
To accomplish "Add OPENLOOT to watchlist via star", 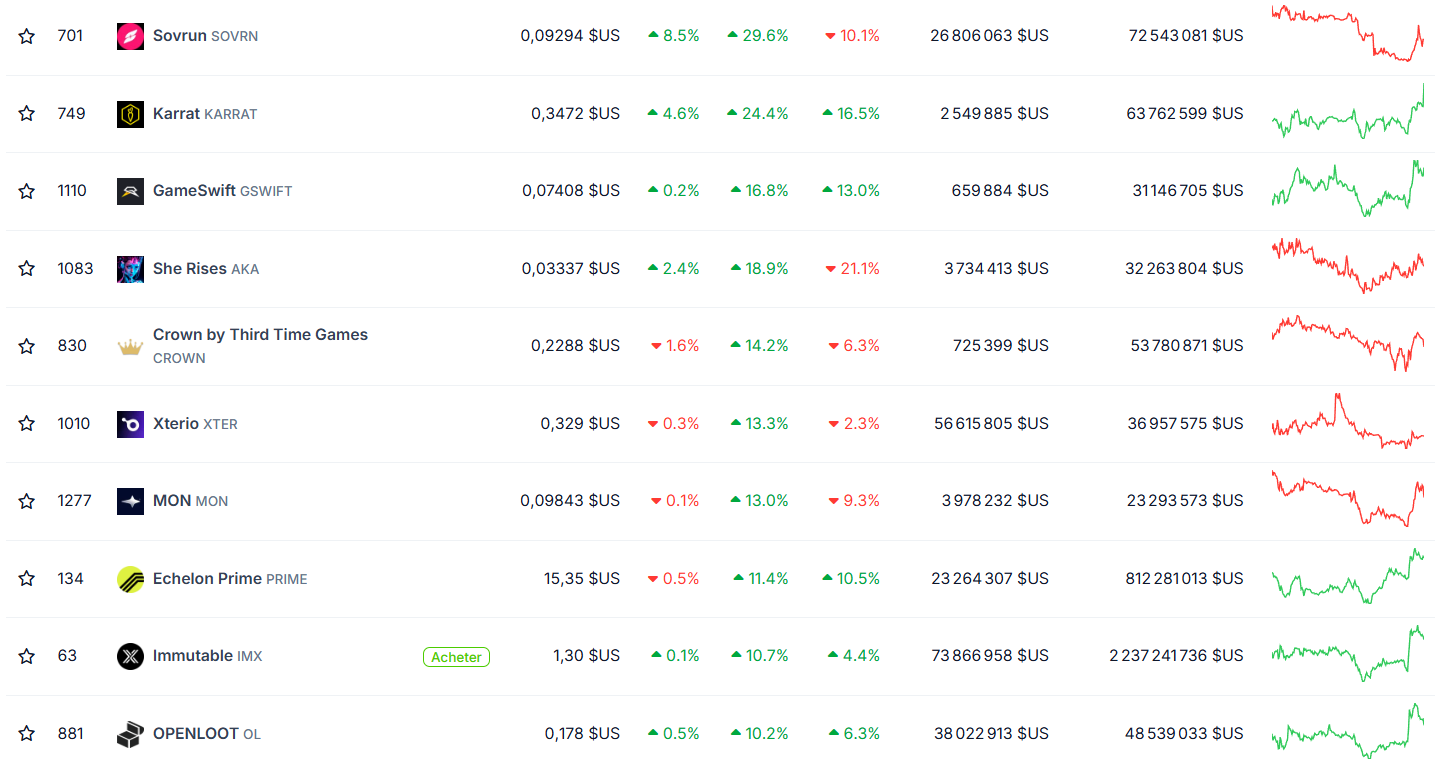I will pyautogui.click(x=27, y=733).
